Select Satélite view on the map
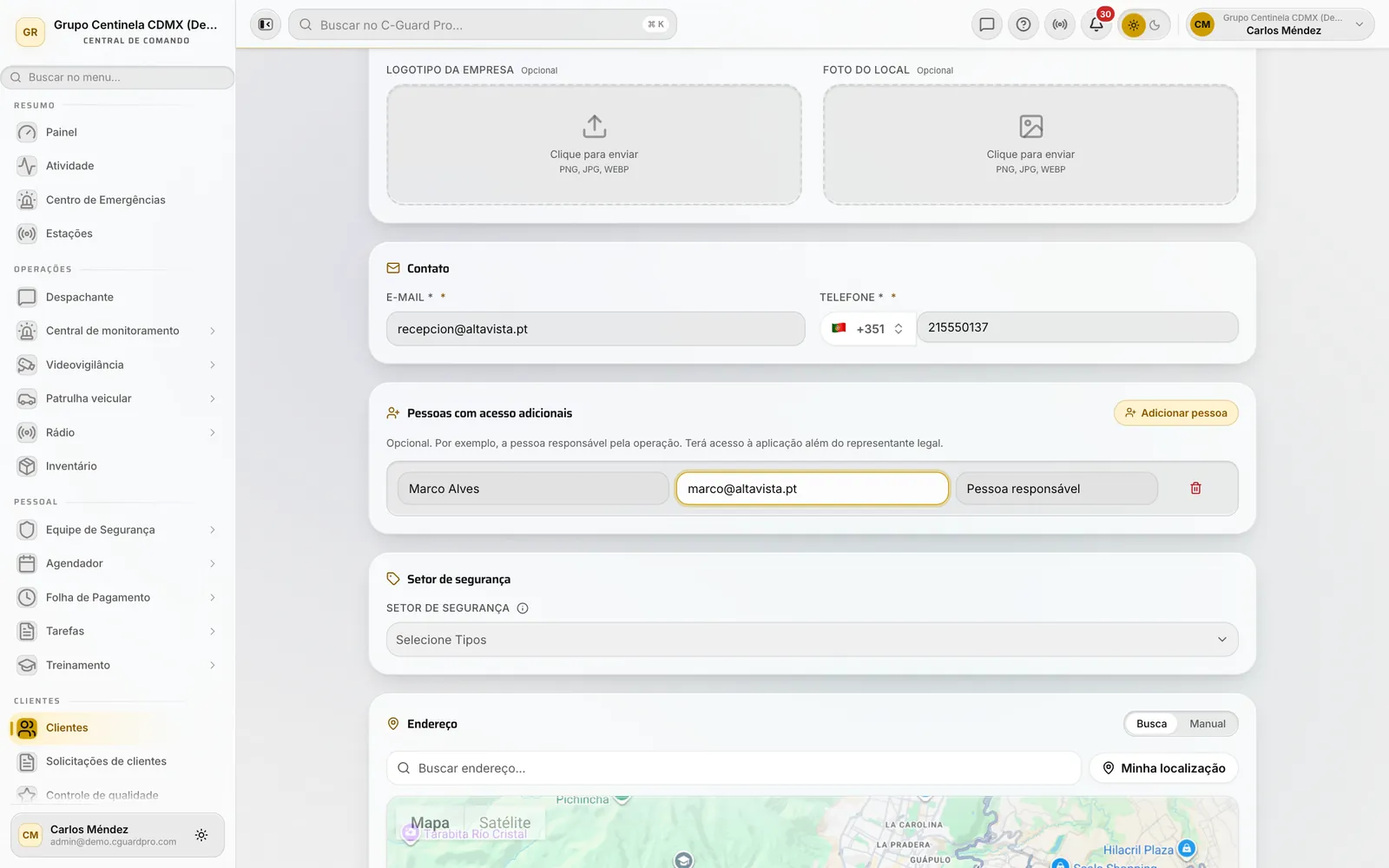Image resolution: width=1389 pixels, height=868 pixels. coord(504,823)
